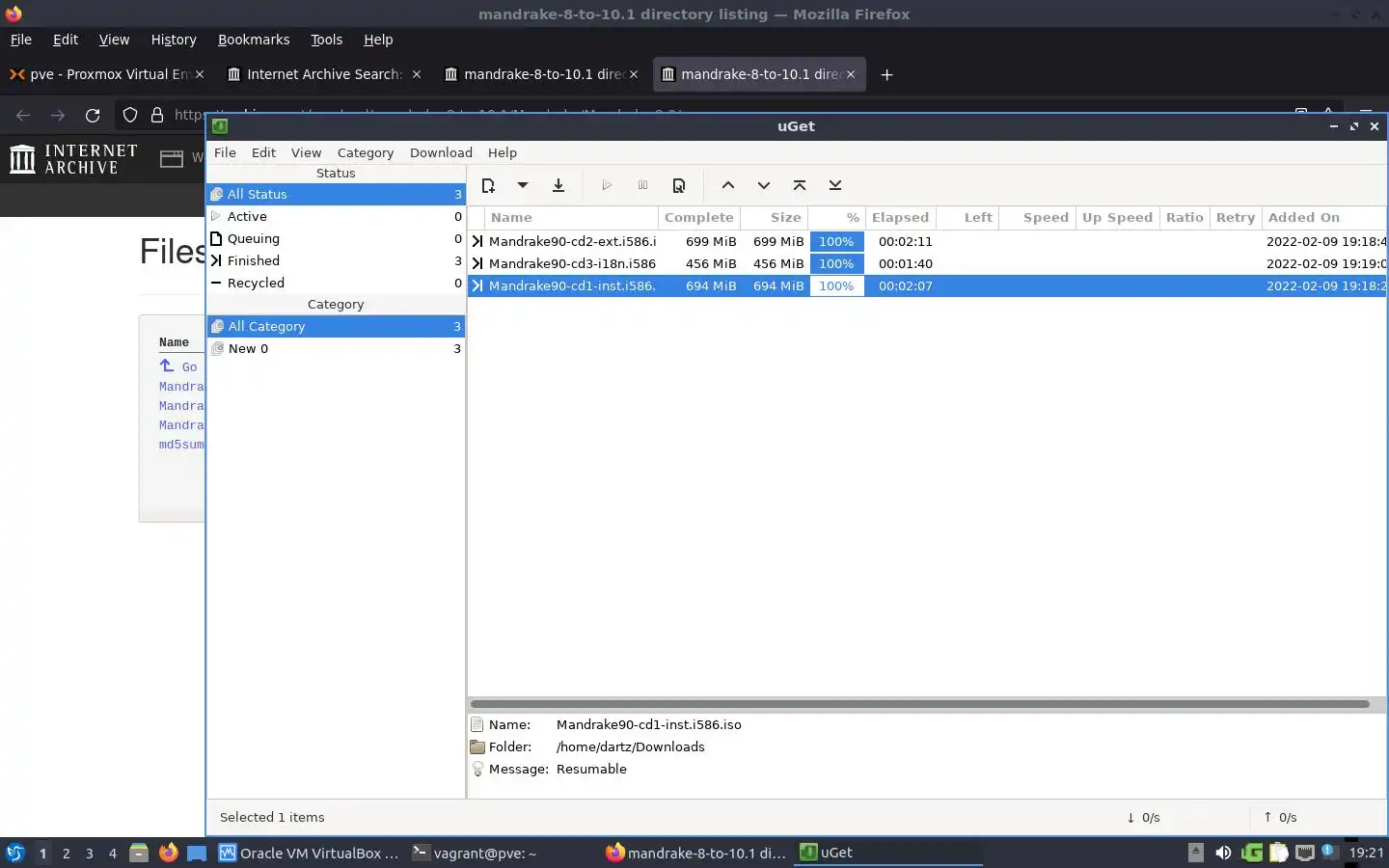This screenshot has width=1389, height=868.
Task: Click the download Properties toolbar icon
Action: (x=679, y=185)
